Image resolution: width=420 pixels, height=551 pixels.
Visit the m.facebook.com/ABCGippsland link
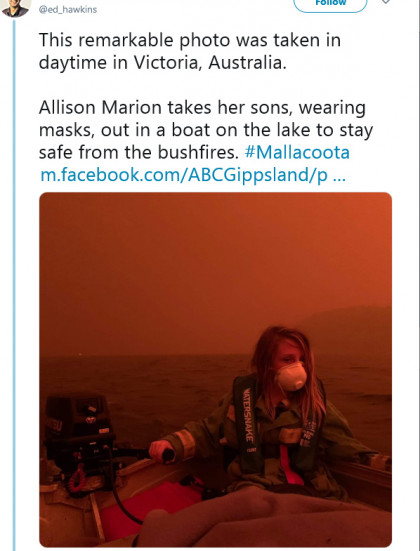tap(193, 175)
